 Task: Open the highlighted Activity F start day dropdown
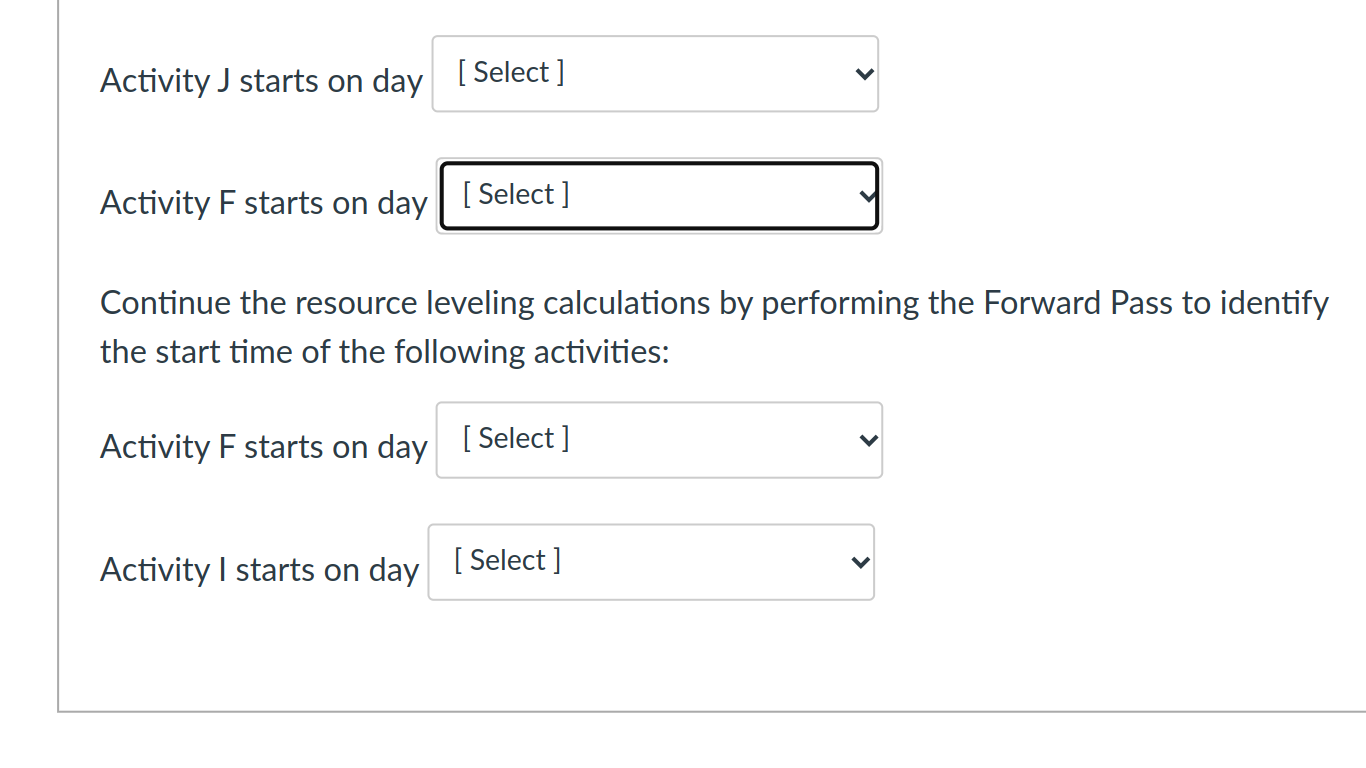[x=658, y=195]
